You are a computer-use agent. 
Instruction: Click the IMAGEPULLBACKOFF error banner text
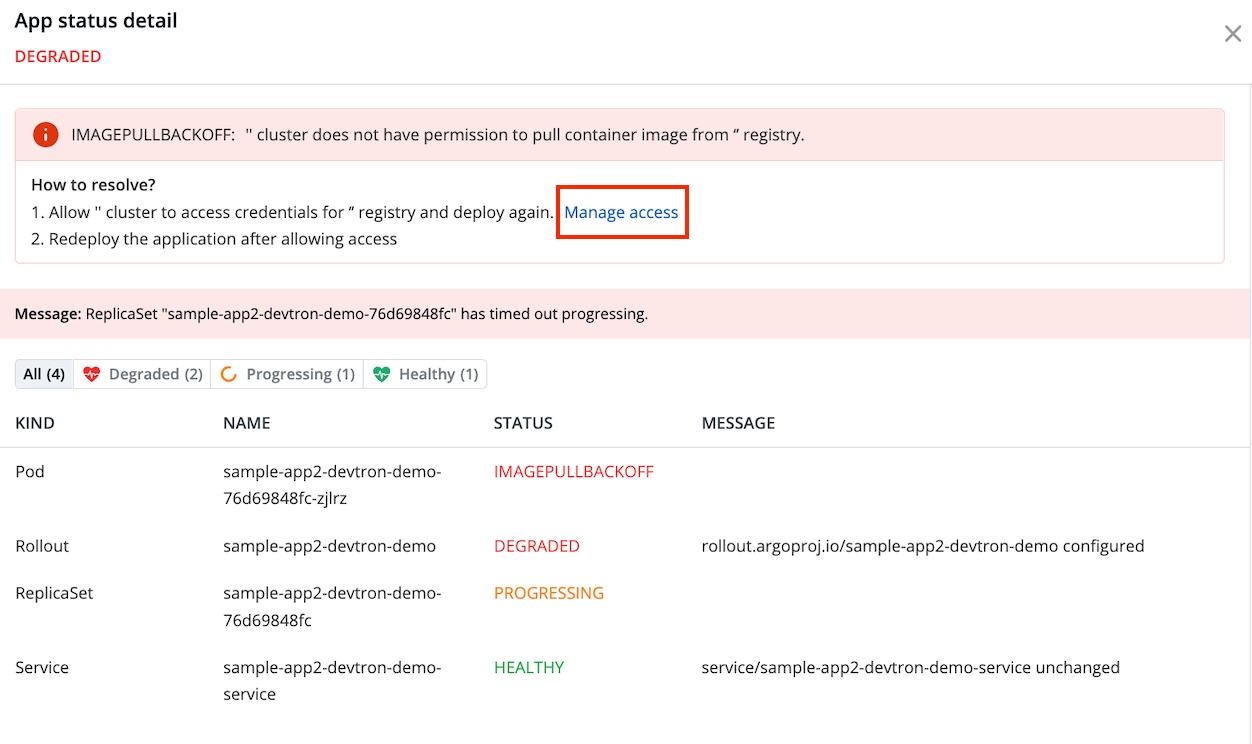tap(438, 134)
